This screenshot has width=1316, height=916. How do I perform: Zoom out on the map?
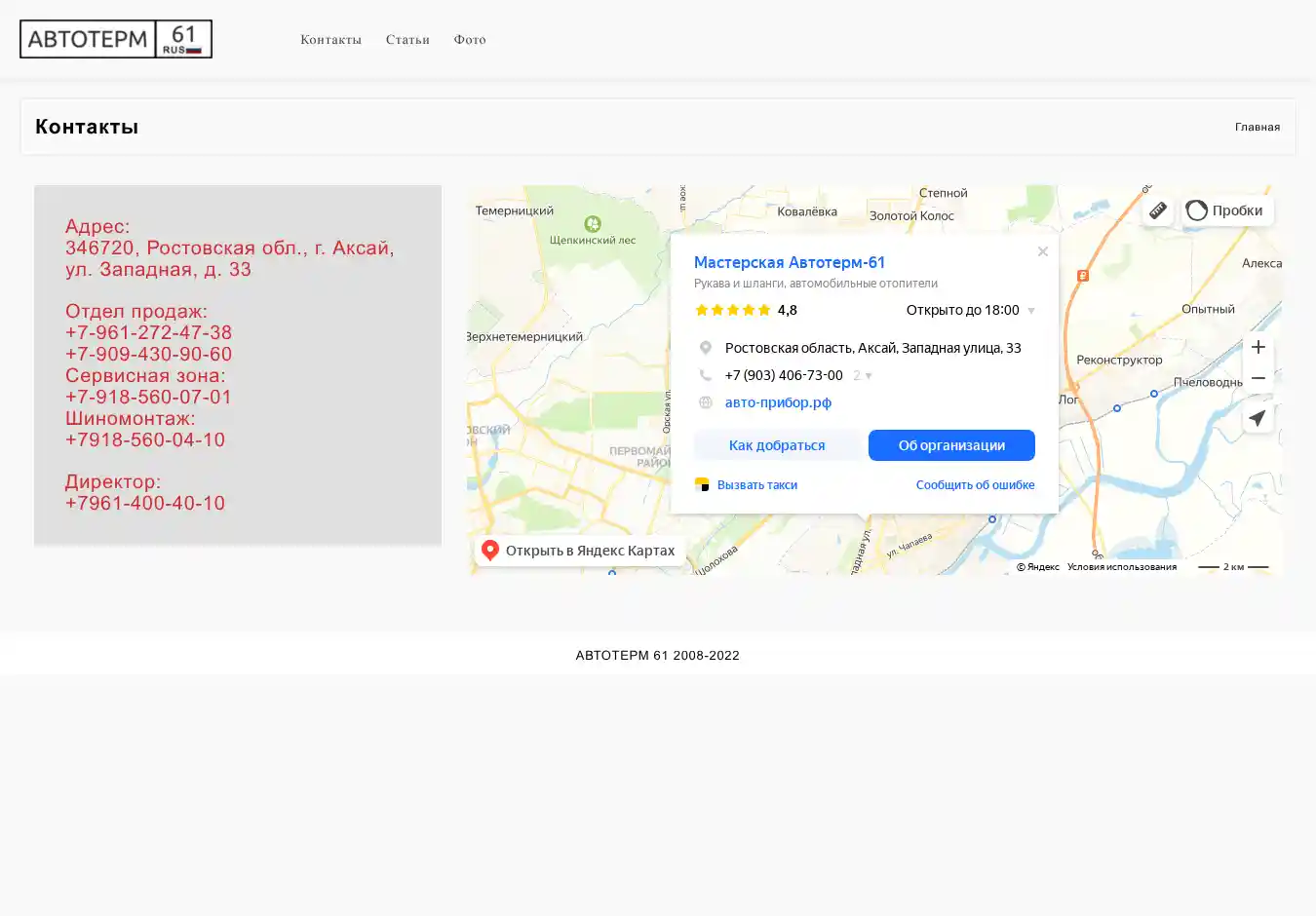[x=1258, y=378]
